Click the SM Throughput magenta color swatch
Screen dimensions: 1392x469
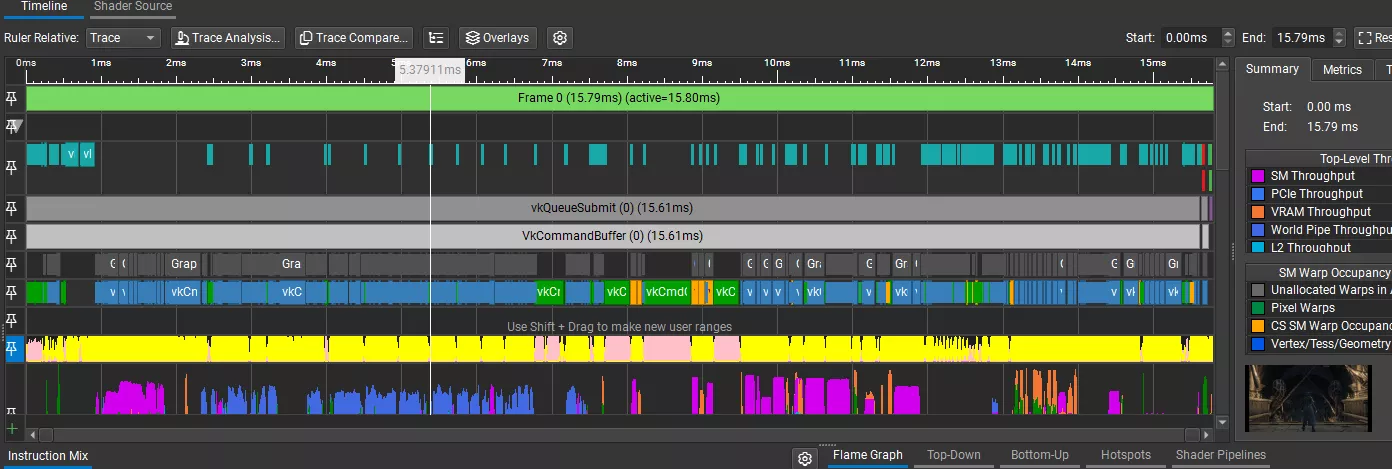[1258, 176]
